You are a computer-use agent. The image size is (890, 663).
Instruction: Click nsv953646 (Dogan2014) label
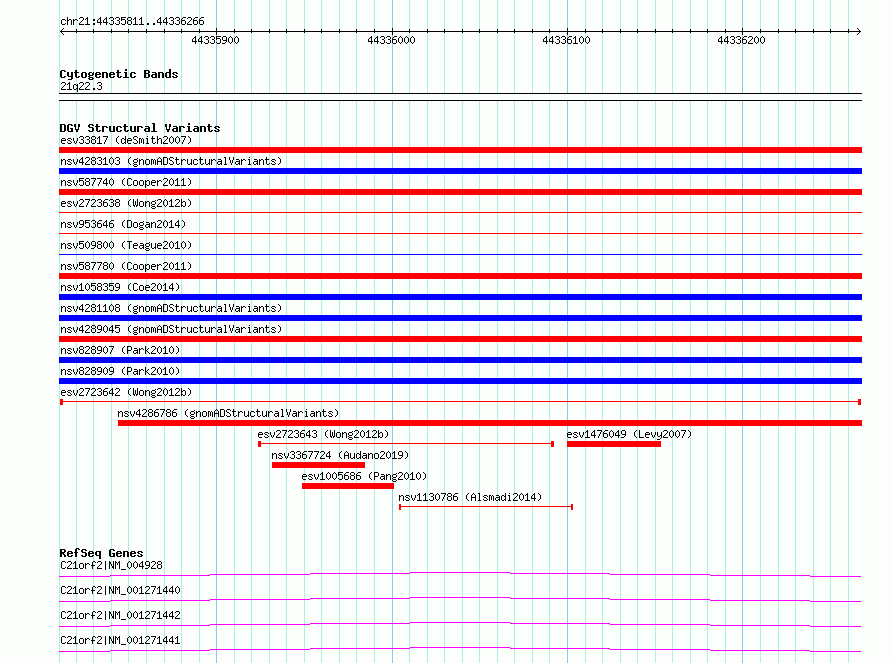point(123,224)
